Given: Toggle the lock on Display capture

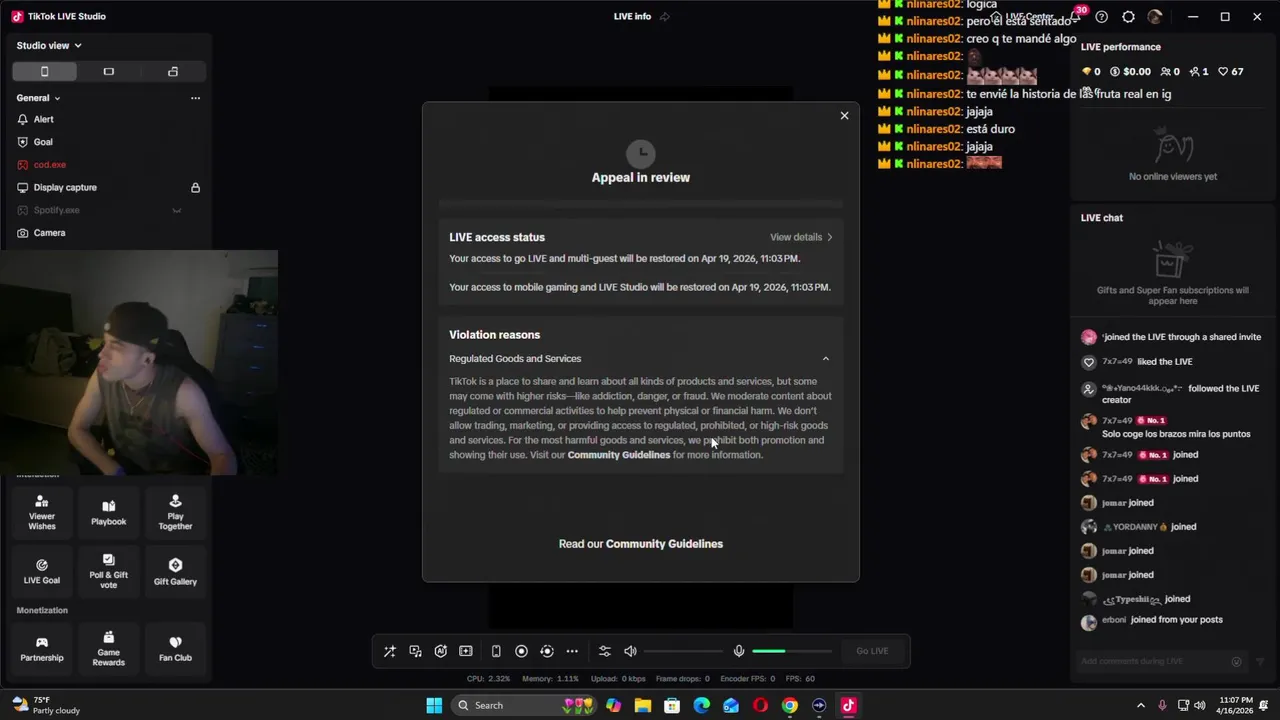Looking at the screenshot, I should click(195, 188).
